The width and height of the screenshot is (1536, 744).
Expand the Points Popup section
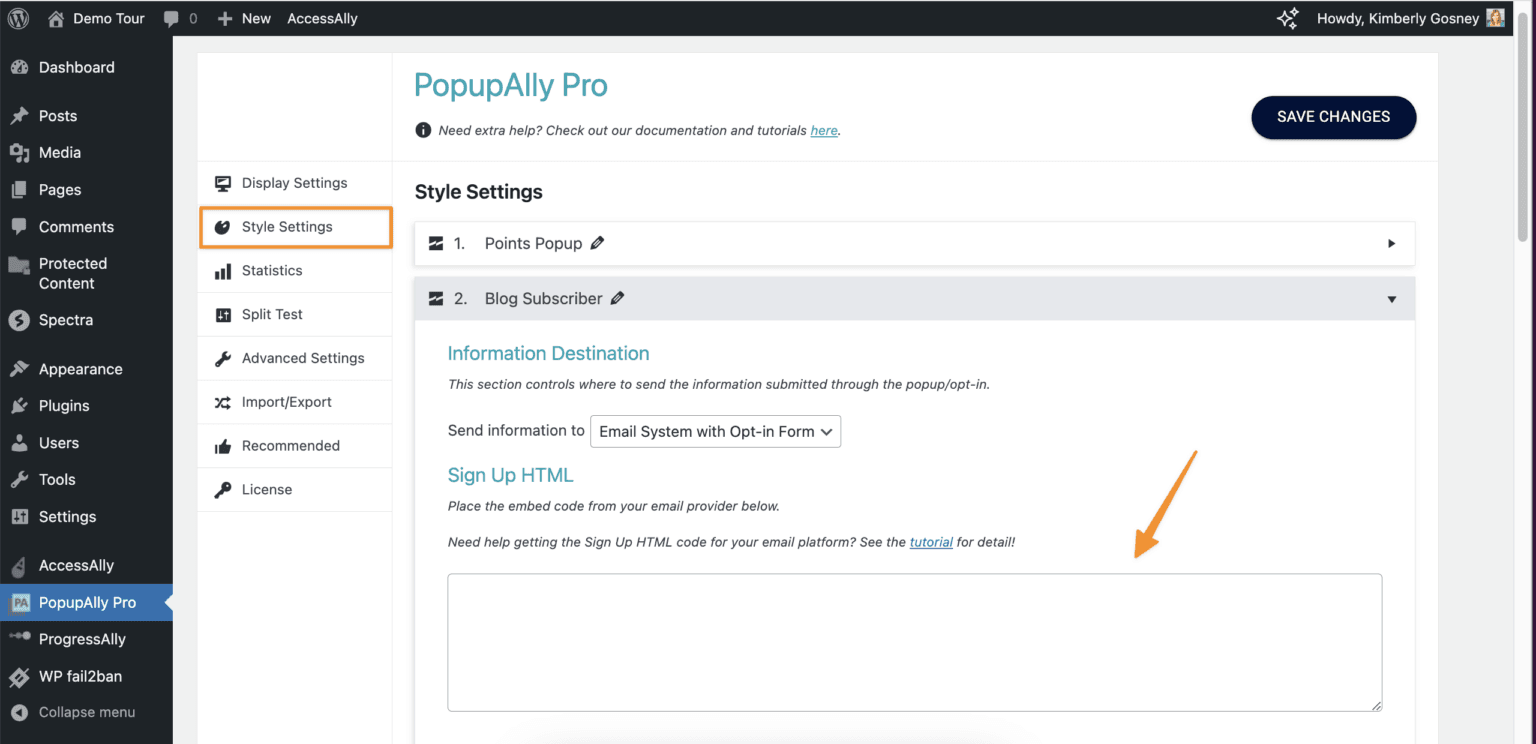coord(1391,243)
